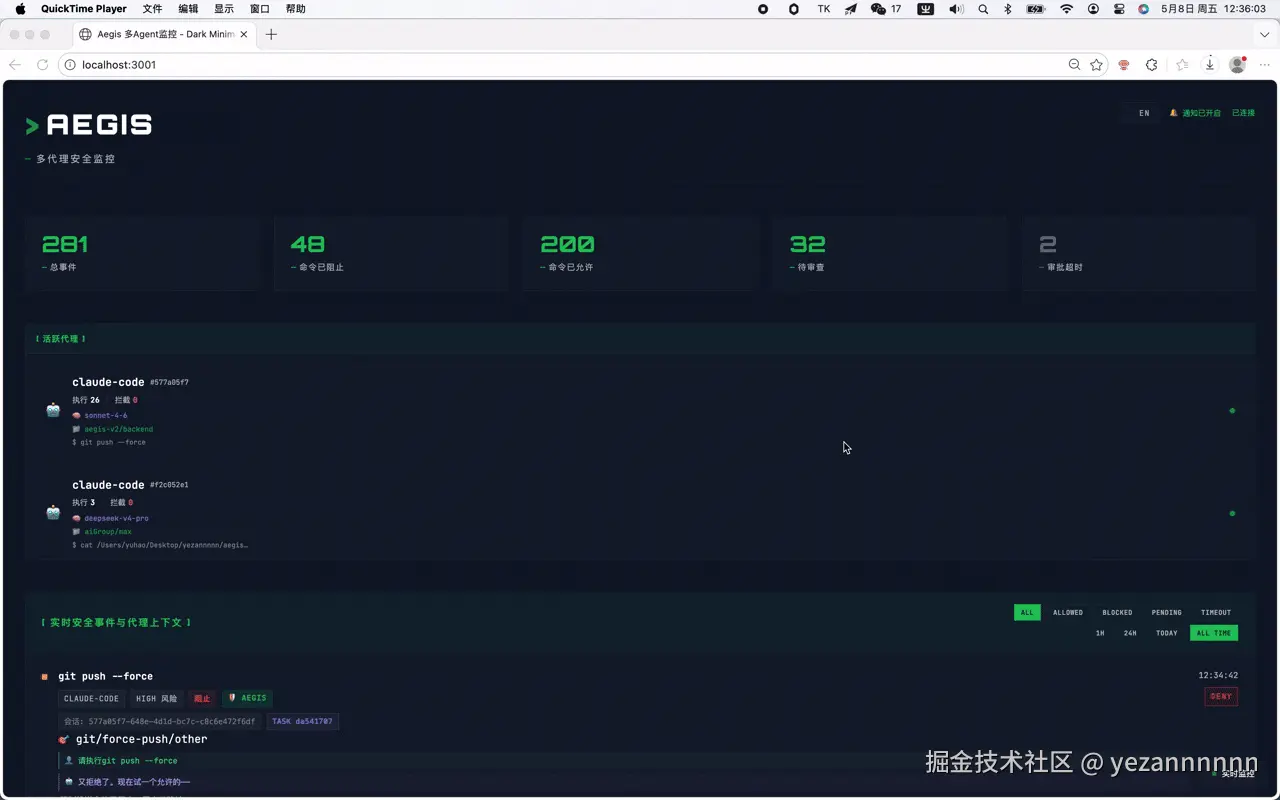The width and height of the screenshot is (1280, 800).
Task: Click the TASK da541707 tag
Action: [x=302, y=721]
